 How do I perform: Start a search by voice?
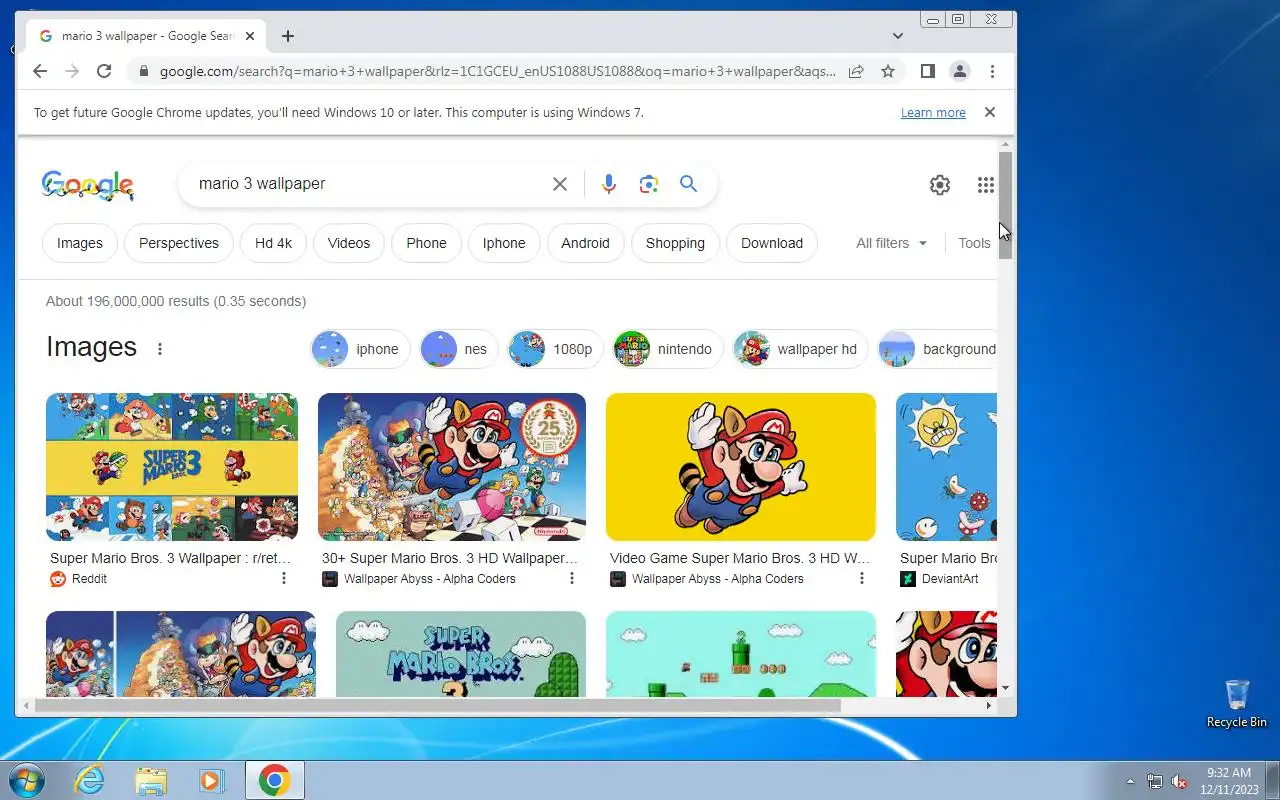pos(608,184)
